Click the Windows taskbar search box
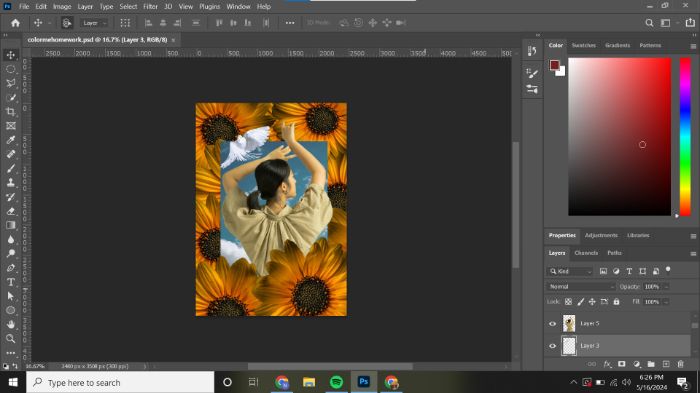 [121, 383]
